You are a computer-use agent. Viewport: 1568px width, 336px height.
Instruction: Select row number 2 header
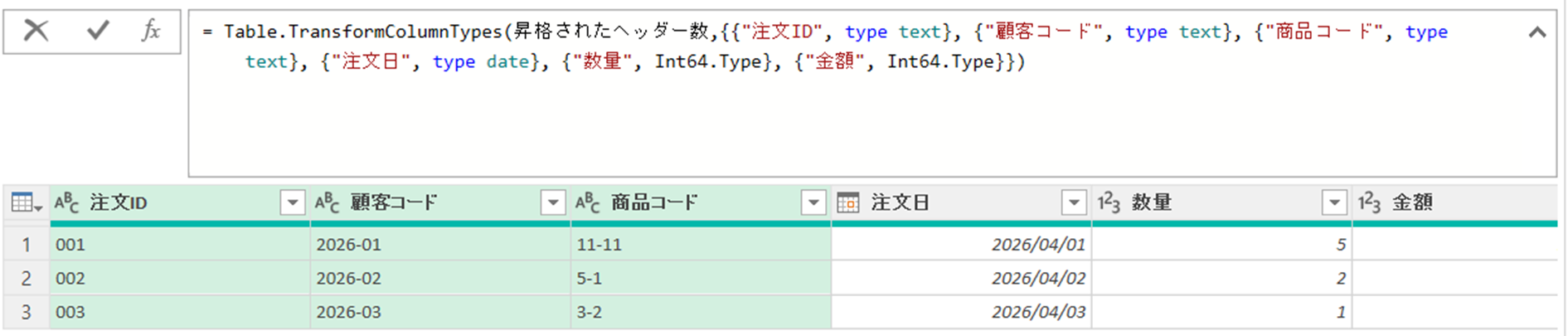(26, 279)
